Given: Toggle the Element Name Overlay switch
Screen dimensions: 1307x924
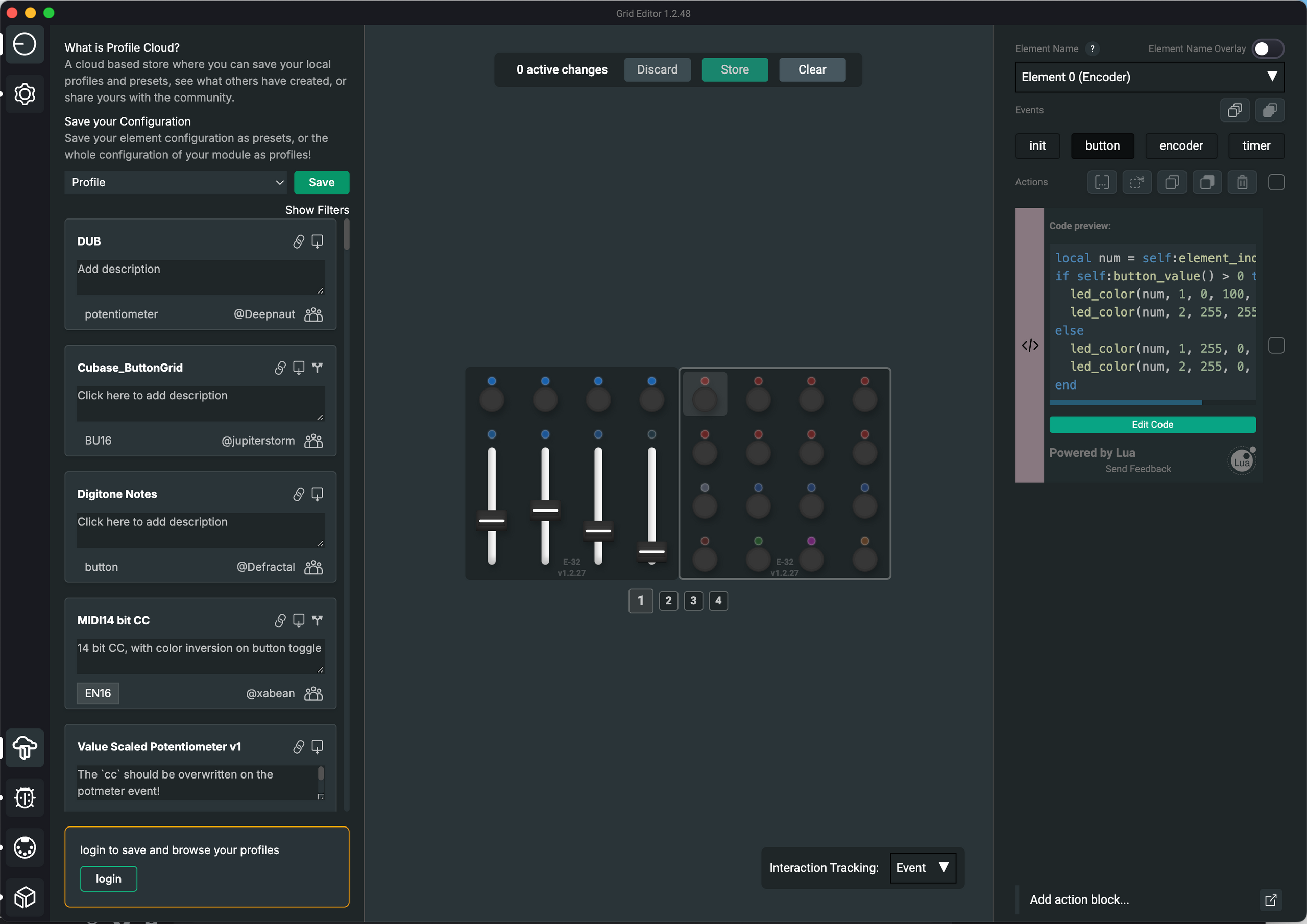Looking at the screenshot, I should click(x=1267, y=49).
